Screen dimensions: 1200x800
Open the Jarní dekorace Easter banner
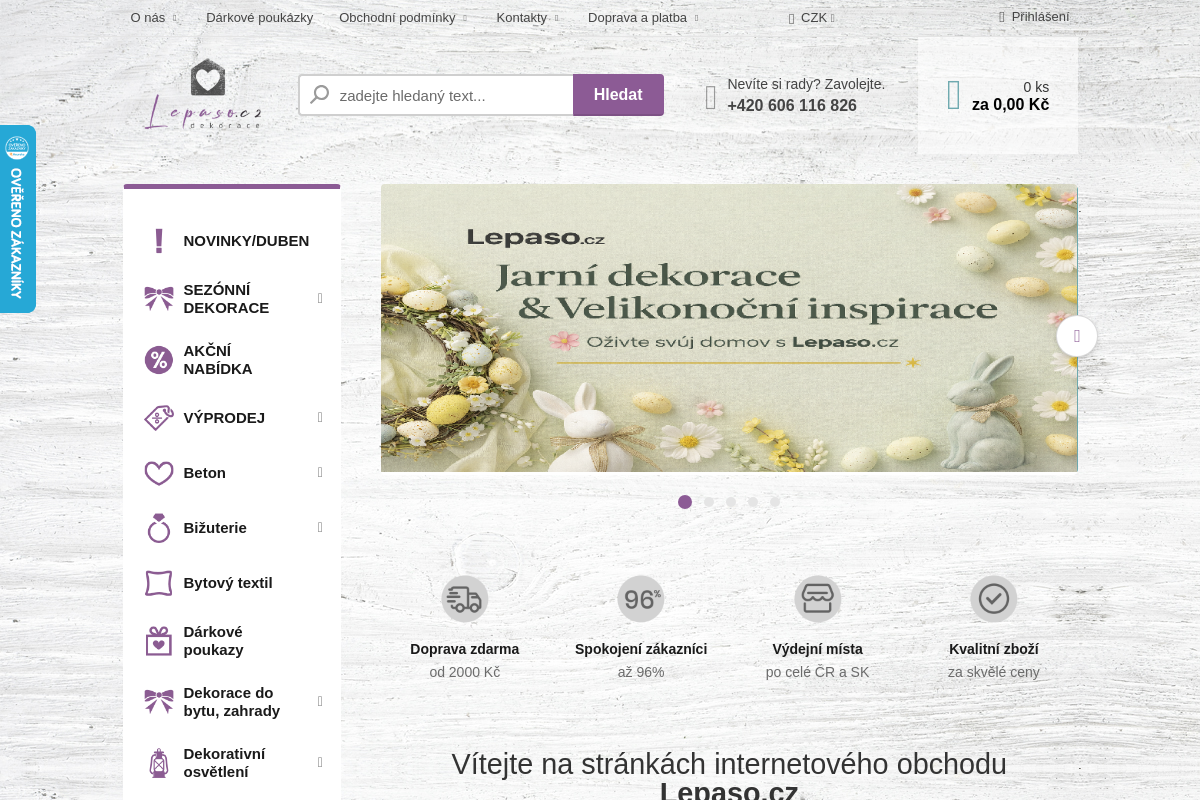729,328
